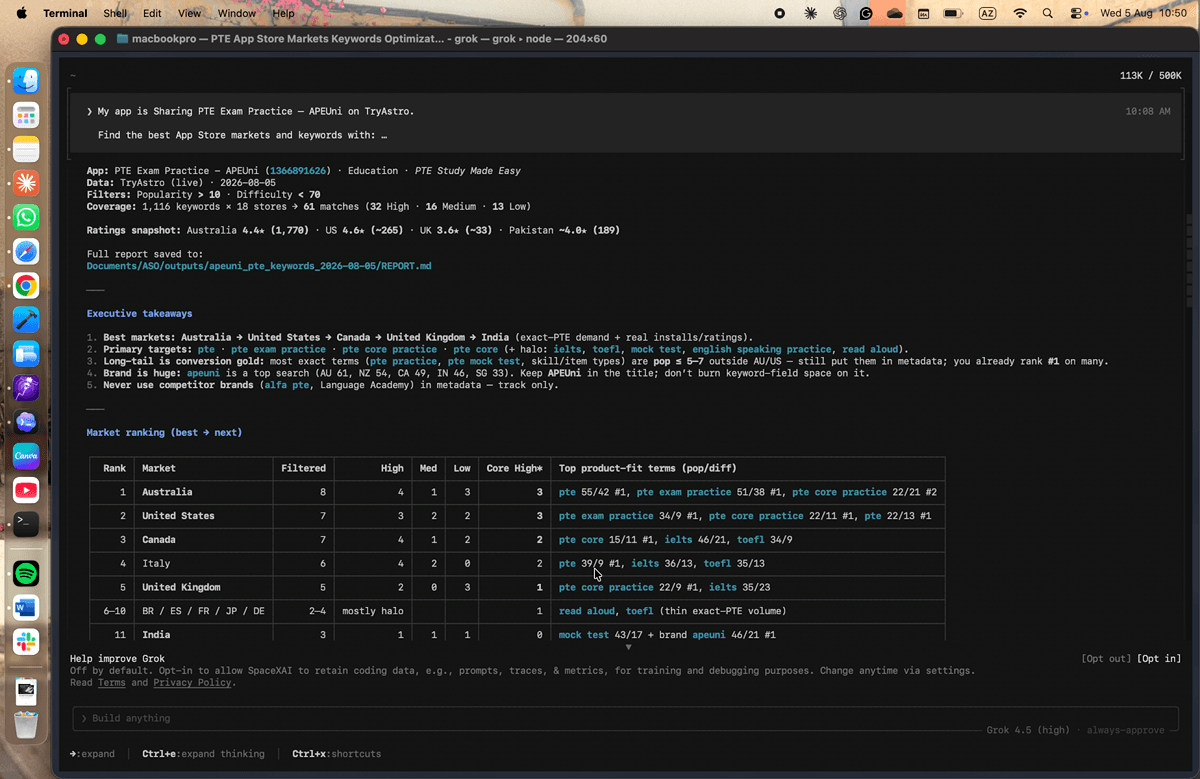
Task: Open the Trash in the dock
Action: (26, 724)
